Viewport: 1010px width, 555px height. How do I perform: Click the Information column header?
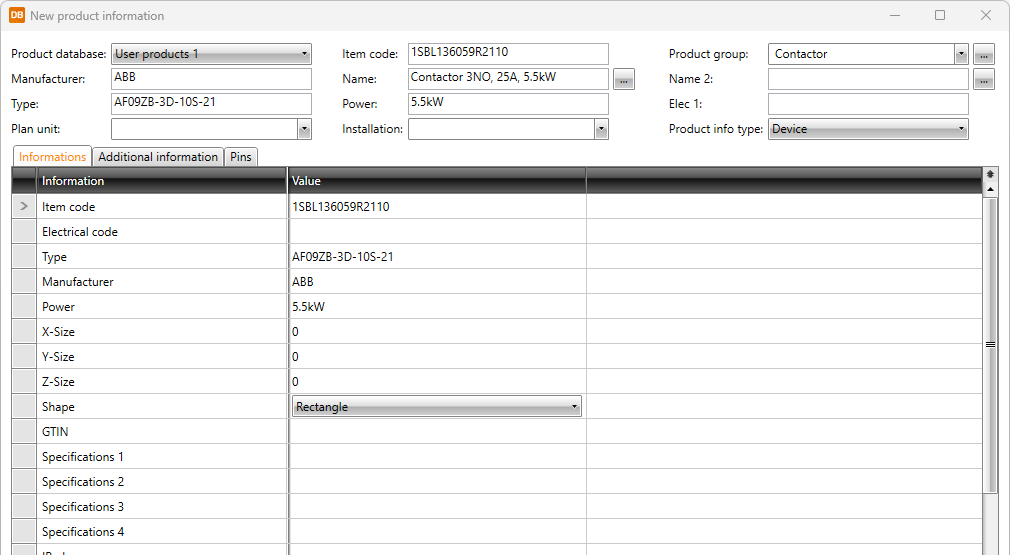click(x=162, y=181)
